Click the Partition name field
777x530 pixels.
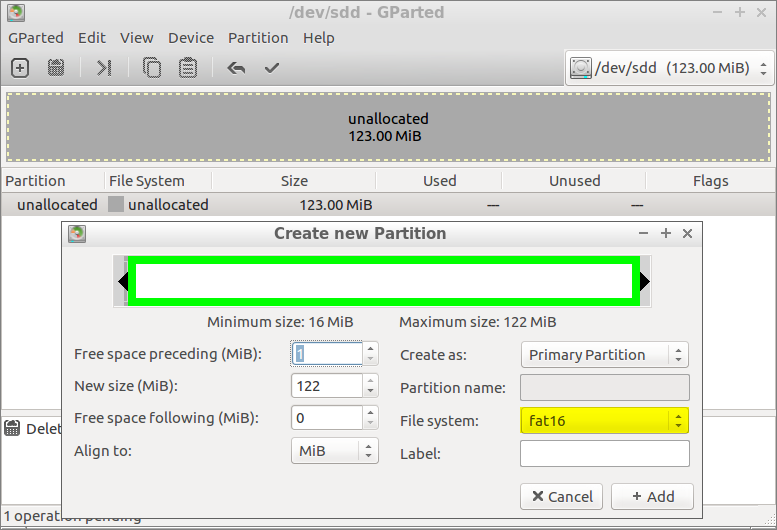click(605, 387)
